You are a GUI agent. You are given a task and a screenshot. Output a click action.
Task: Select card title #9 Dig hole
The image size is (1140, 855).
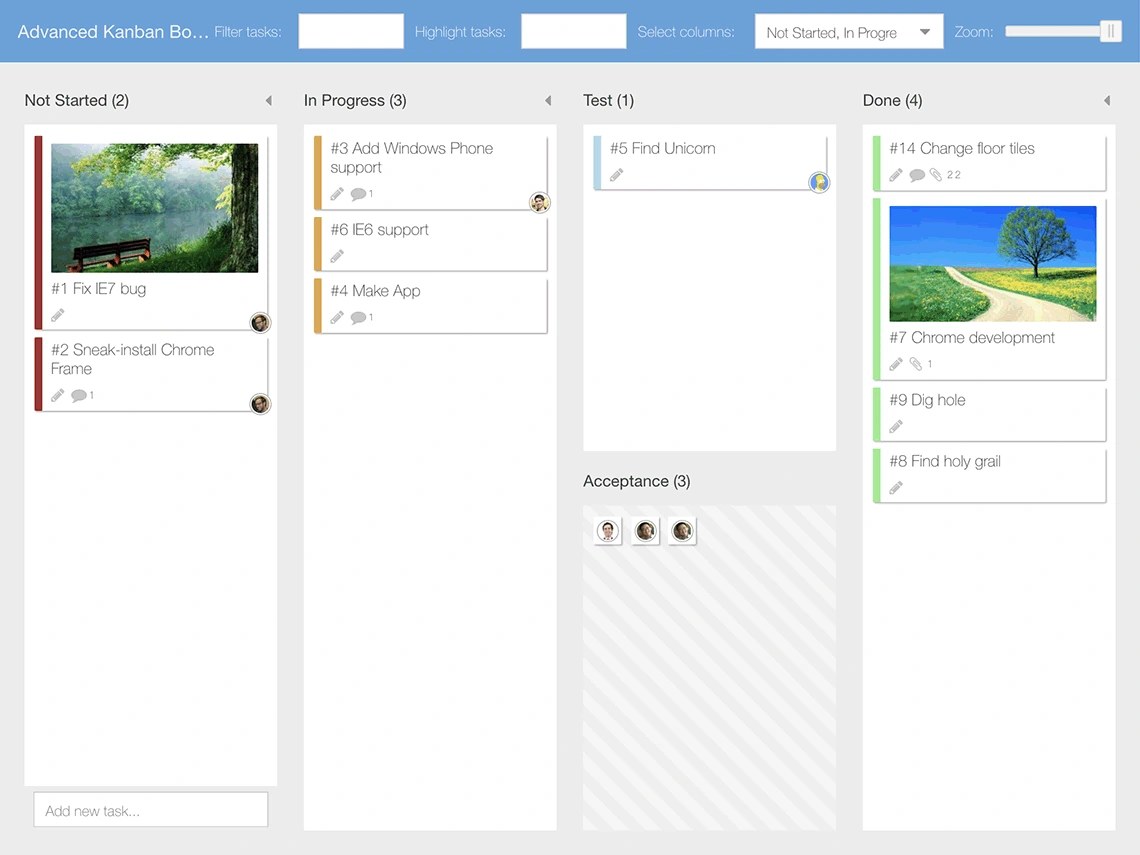point(927,400)
